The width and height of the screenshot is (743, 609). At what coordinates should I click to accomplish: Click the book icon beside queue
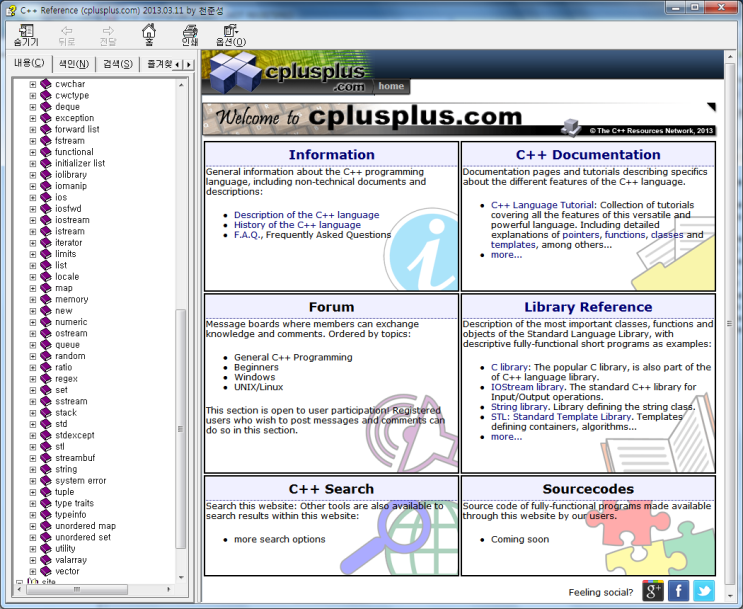45,345
